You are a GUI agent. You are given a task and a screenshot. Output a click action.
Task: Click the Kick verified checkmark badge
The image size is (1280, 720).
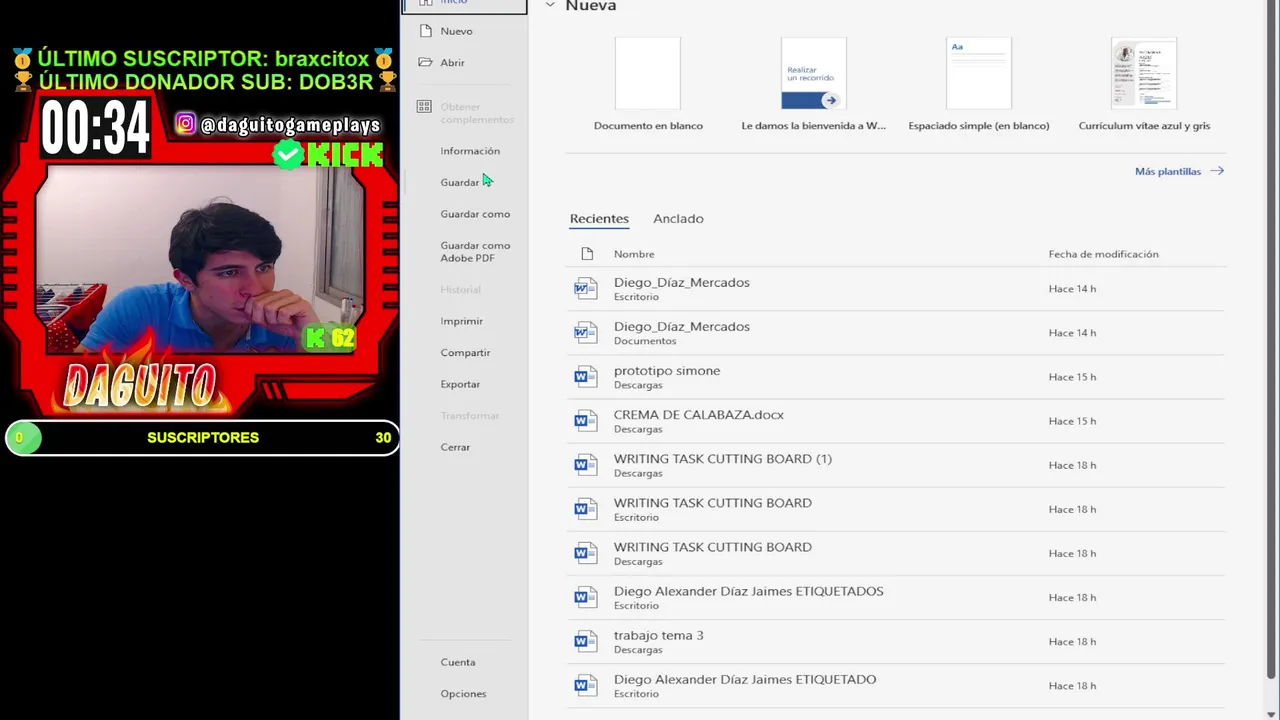(288, 154)
